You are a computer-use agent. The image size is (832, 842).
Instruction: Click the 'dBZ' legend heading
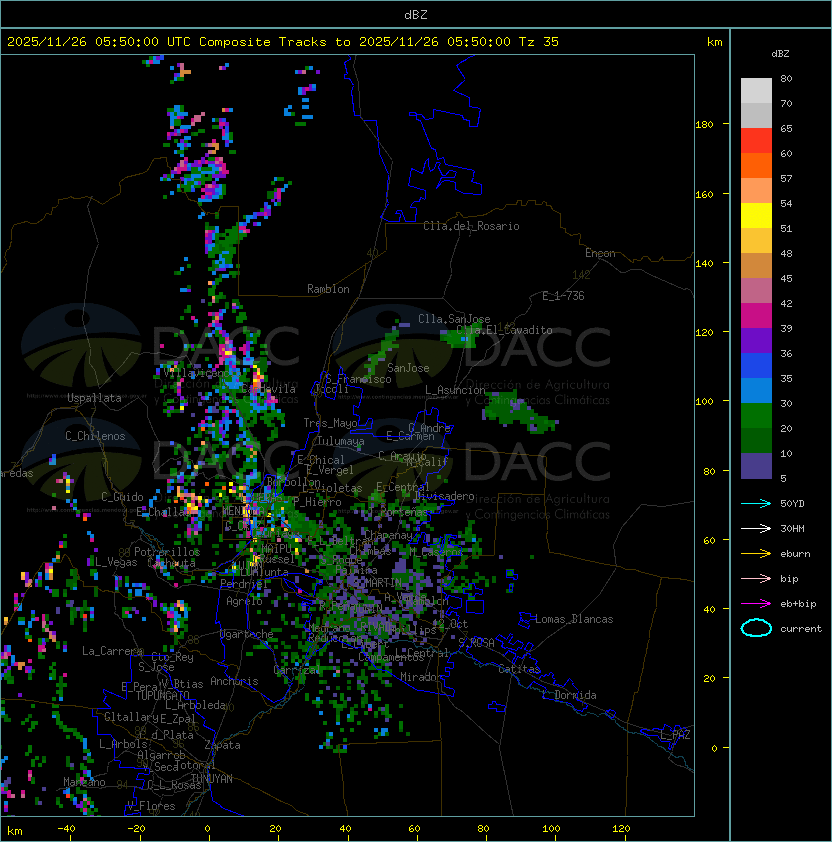780,54
